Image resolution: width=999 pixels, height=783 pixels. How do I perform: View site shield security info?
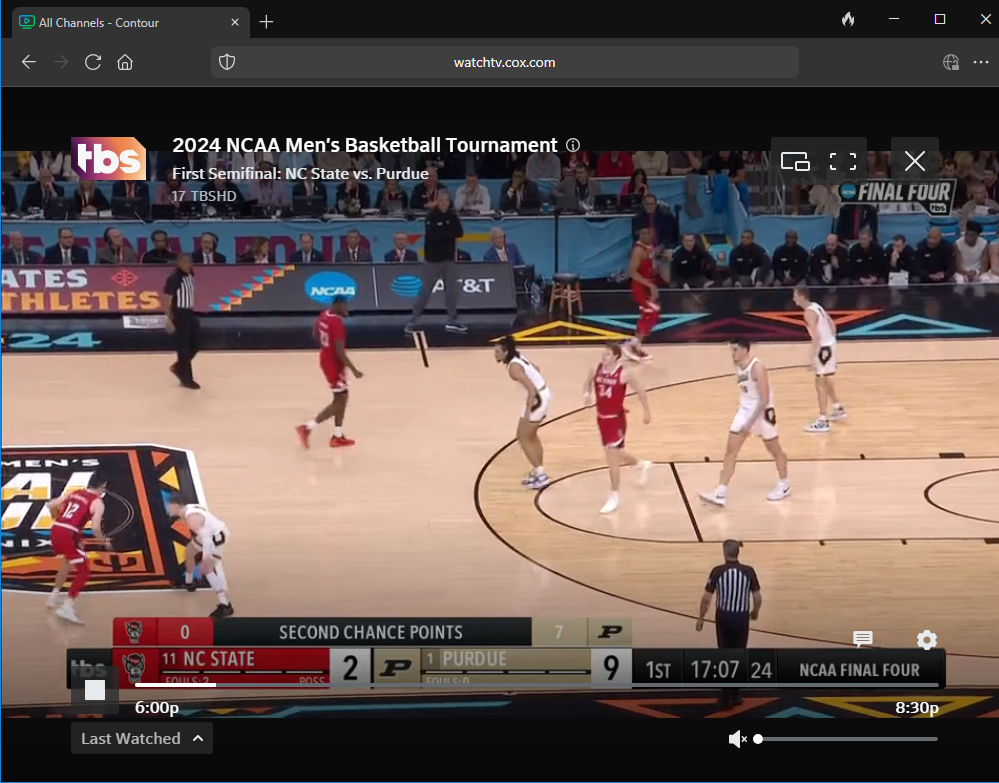(227, 62)
